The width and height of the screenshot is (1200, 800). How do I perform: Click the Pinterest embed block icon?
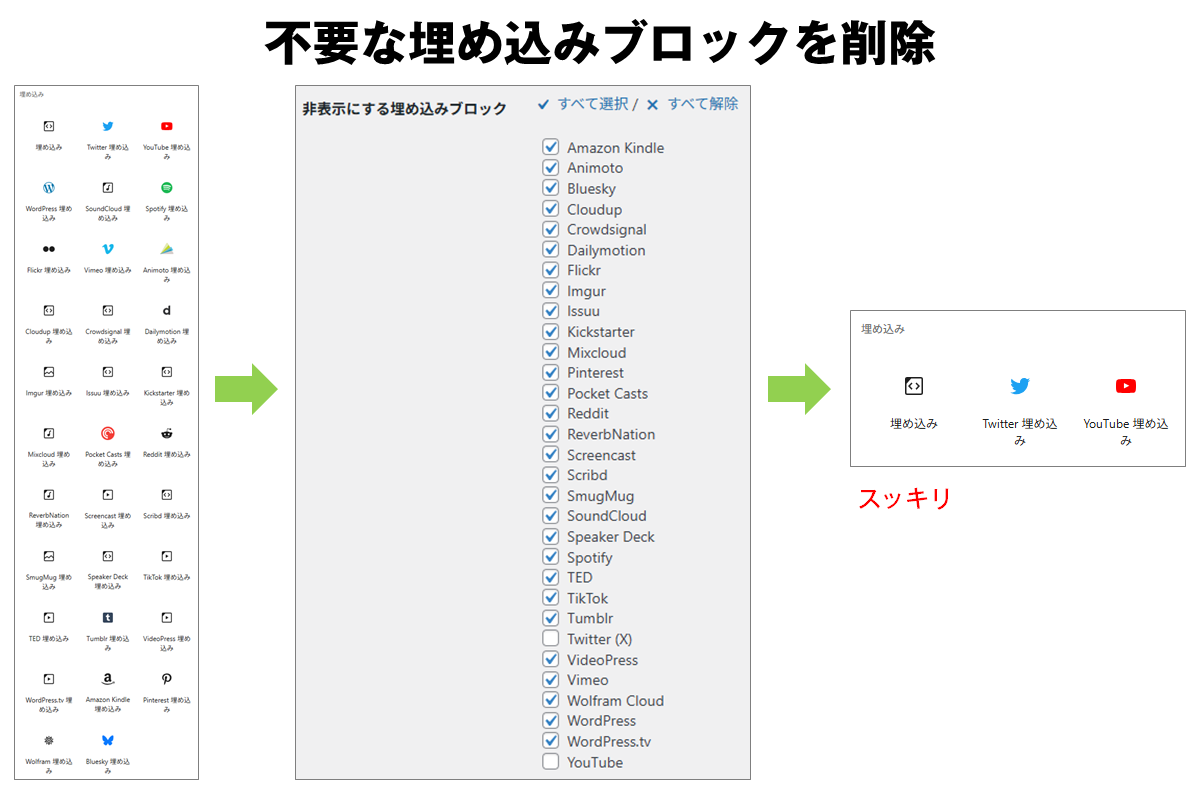point(166,679)
